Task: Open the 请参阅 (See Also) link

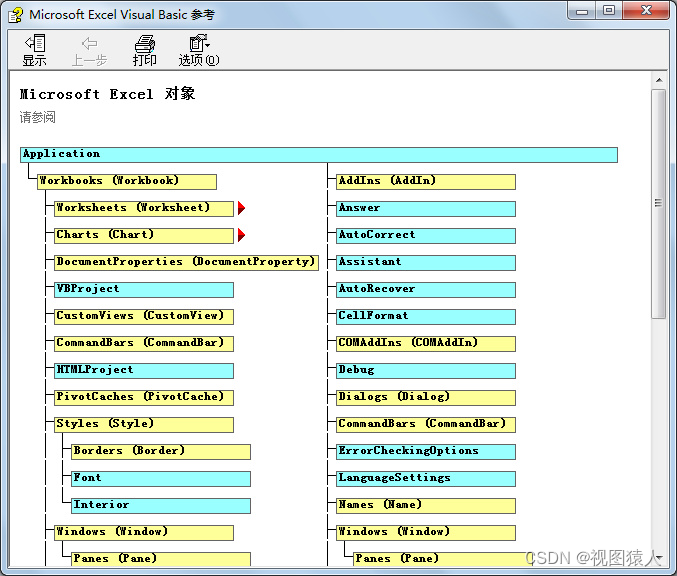Action: point(38,117)
